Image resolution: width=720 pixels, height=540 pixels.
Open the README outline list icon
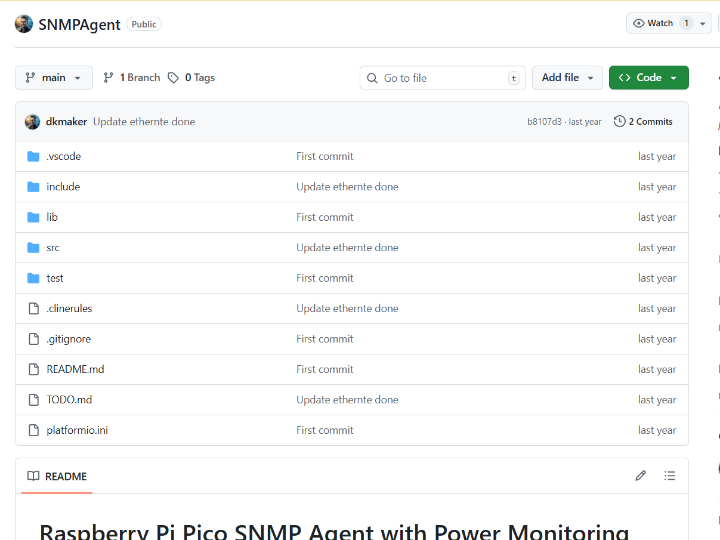click(670, 476)
